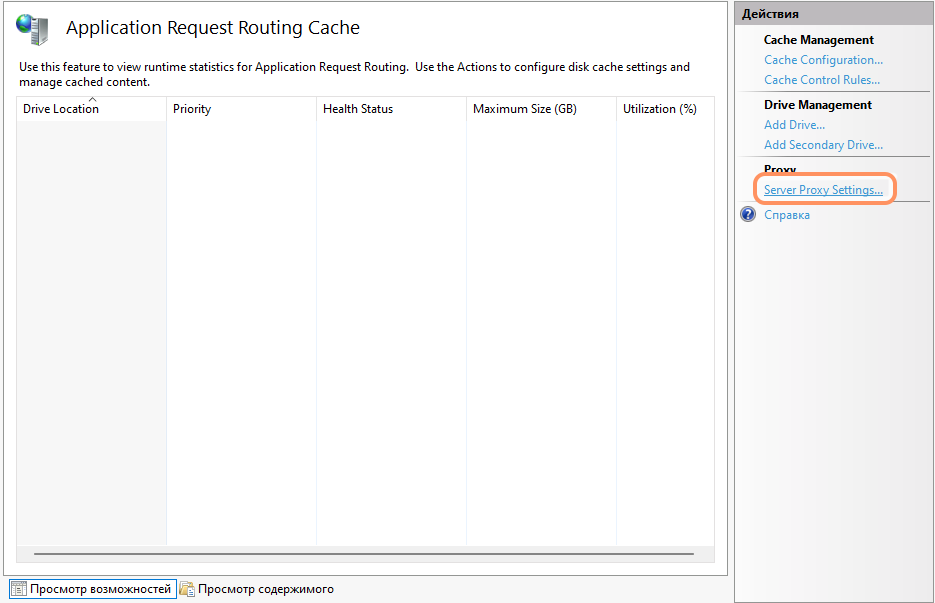Click the empty area of the drive list

390,330
